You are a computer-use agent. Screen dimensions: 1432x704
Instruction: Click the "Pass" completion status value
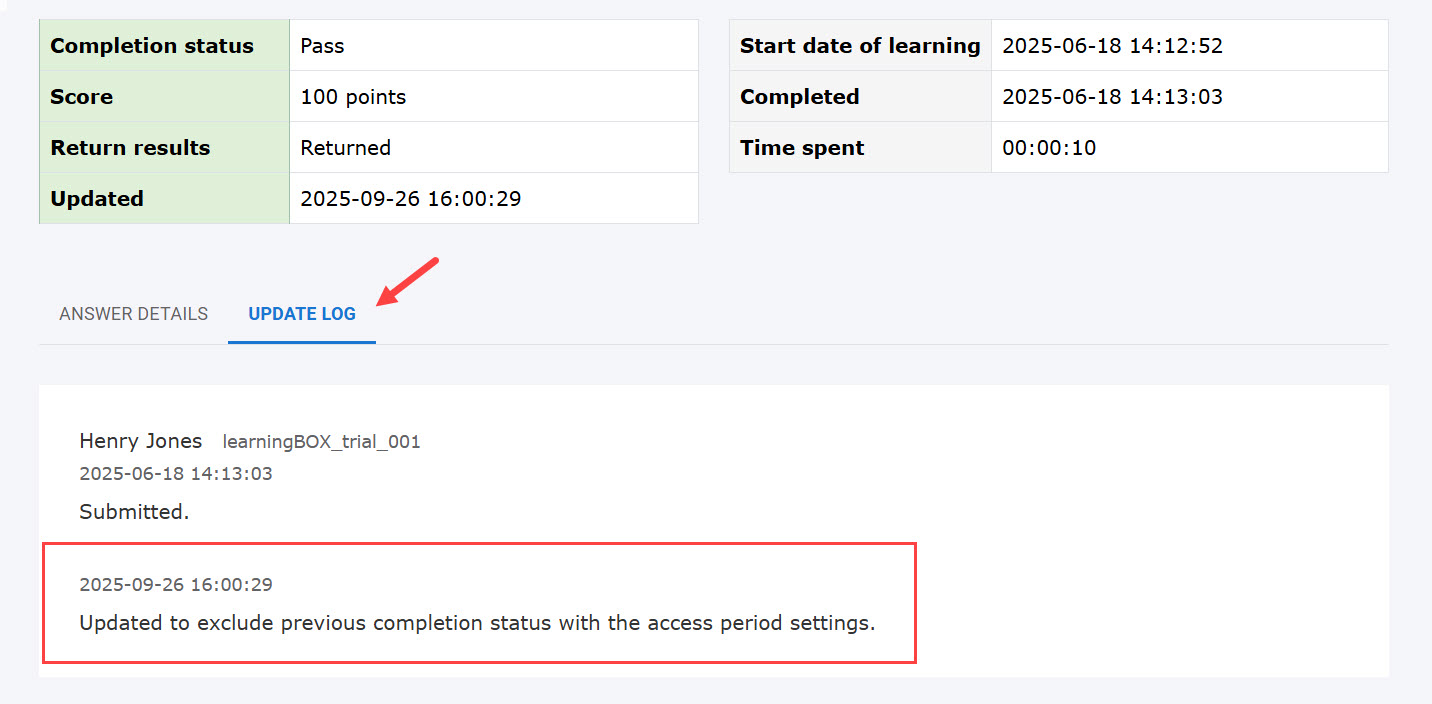coord(322,46)
